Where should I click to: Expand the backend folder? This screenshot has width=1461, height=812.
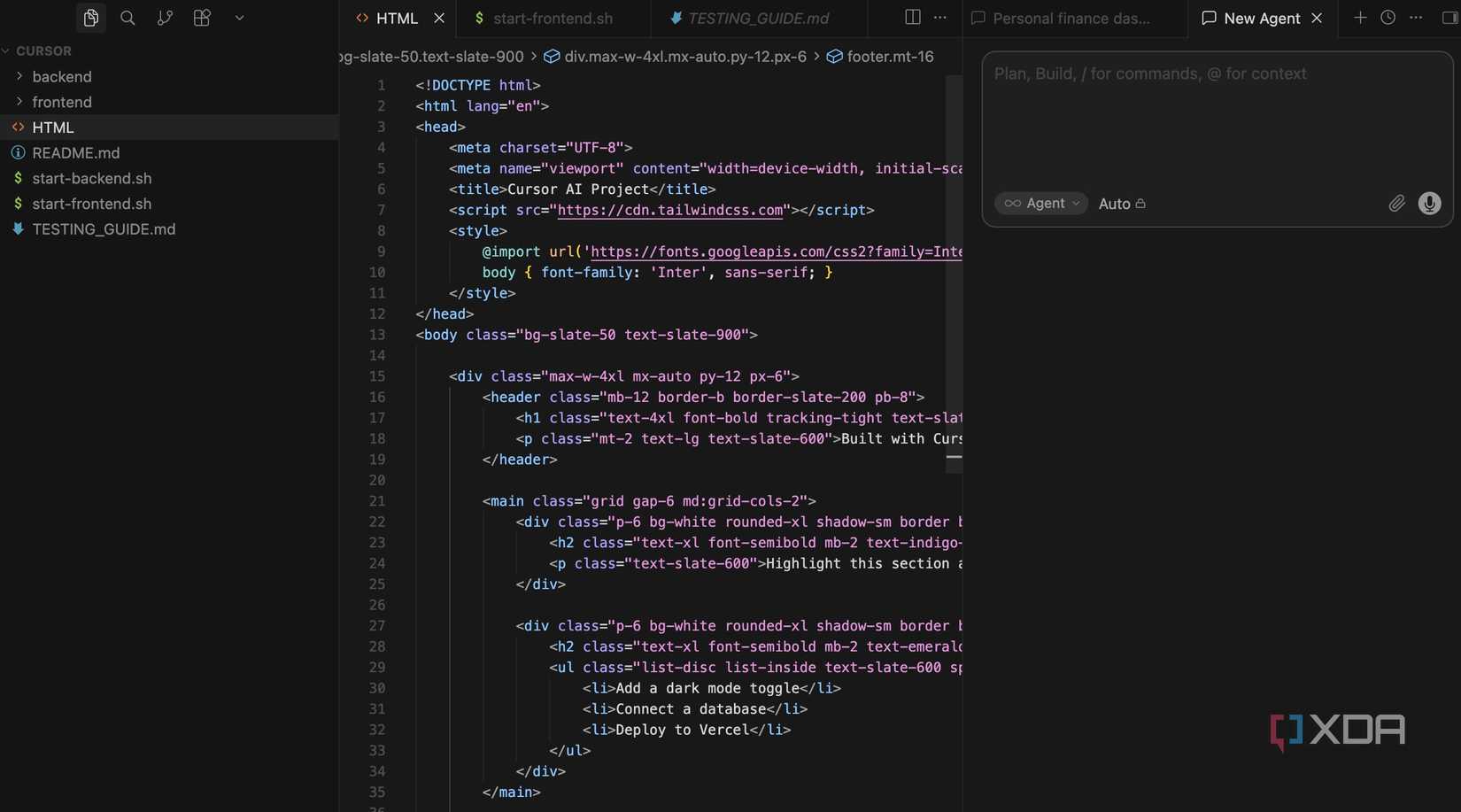[169, 77]
